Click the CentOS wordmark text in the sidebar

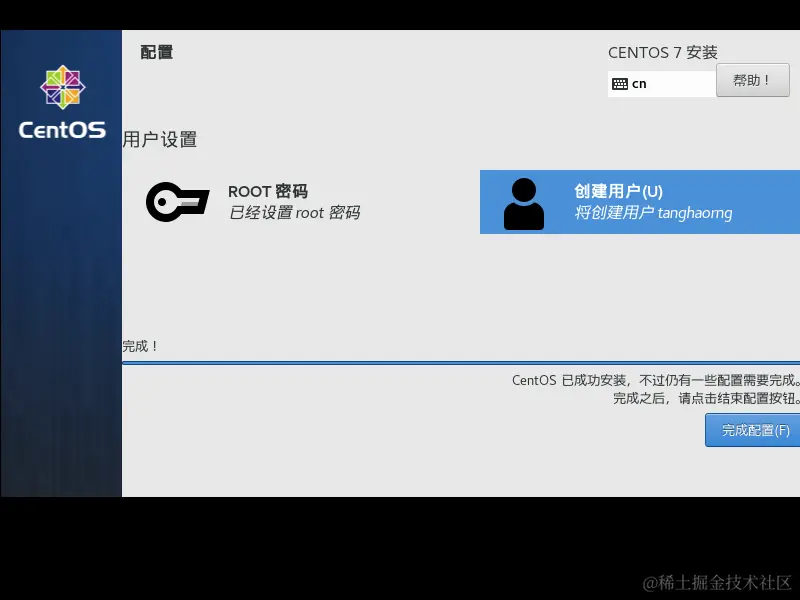[x=62, y=130]
